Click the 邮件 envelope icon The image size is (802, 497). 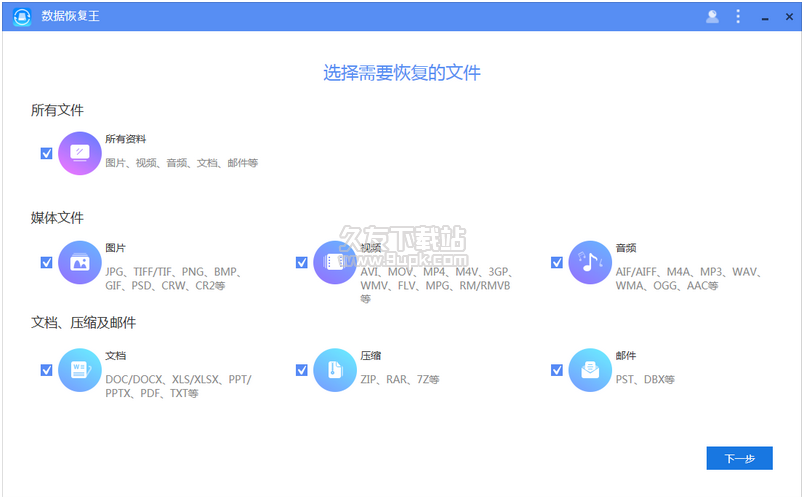590,370
